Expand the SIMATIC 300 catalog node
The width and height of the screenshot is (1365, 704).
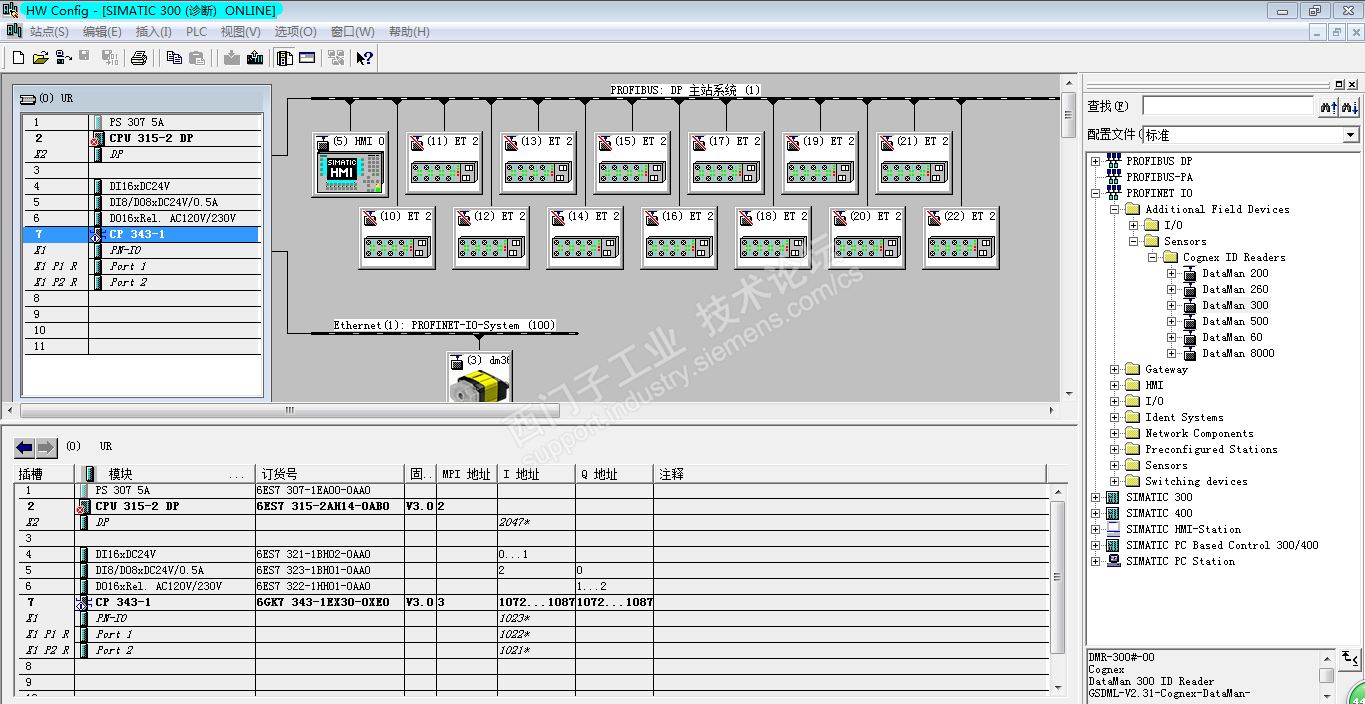pyautogui.click(x=1096, y=497)
